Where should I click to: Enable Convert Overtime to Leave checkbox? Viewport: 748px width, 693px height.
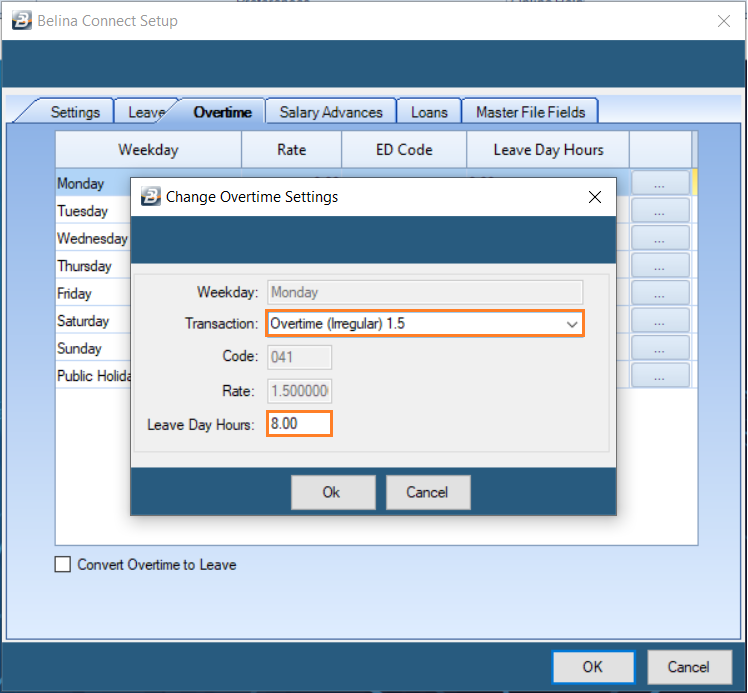pyautogui.click(x=63, y=564)
